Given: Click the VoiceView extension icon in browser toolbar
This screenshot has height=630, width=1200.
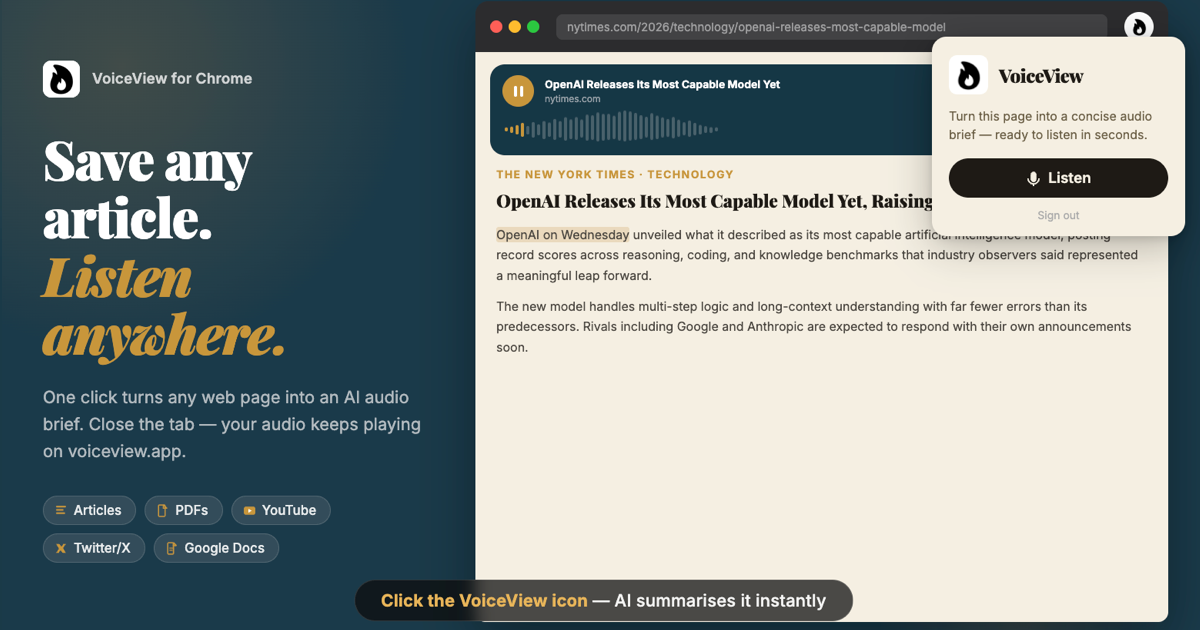Looking at the screenshot, I should (x=1139, y=27).
